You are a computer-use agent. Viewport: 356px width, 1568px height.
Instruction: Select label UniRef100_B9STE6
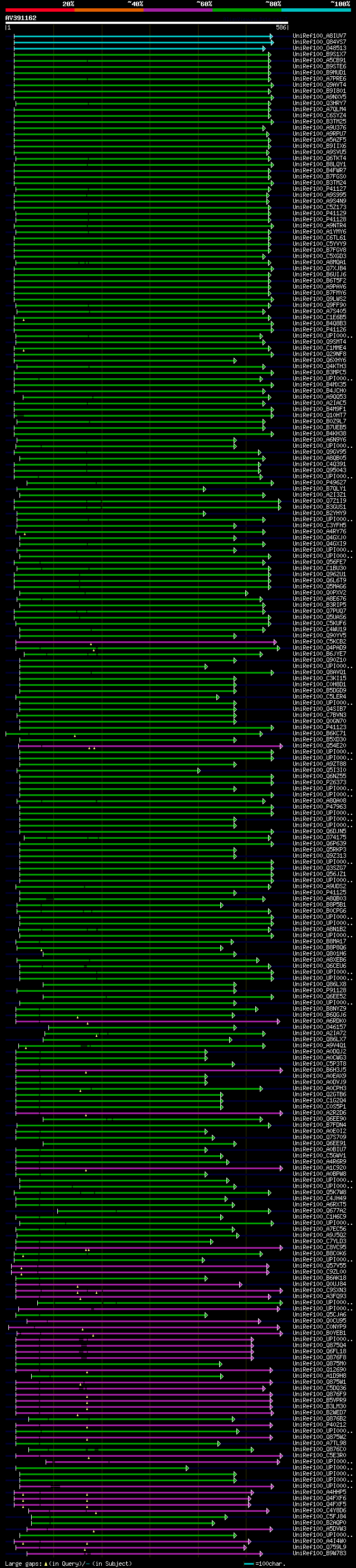(x=319, y=66)
